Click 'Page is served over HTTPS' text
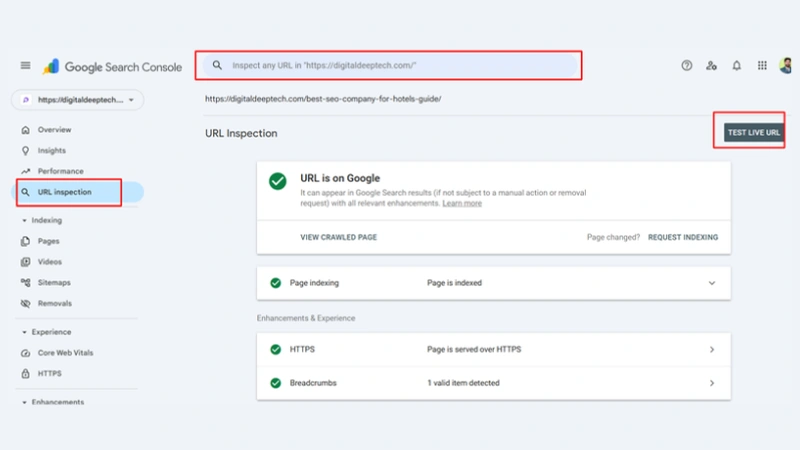800x450 pixels. coord(474,349)
